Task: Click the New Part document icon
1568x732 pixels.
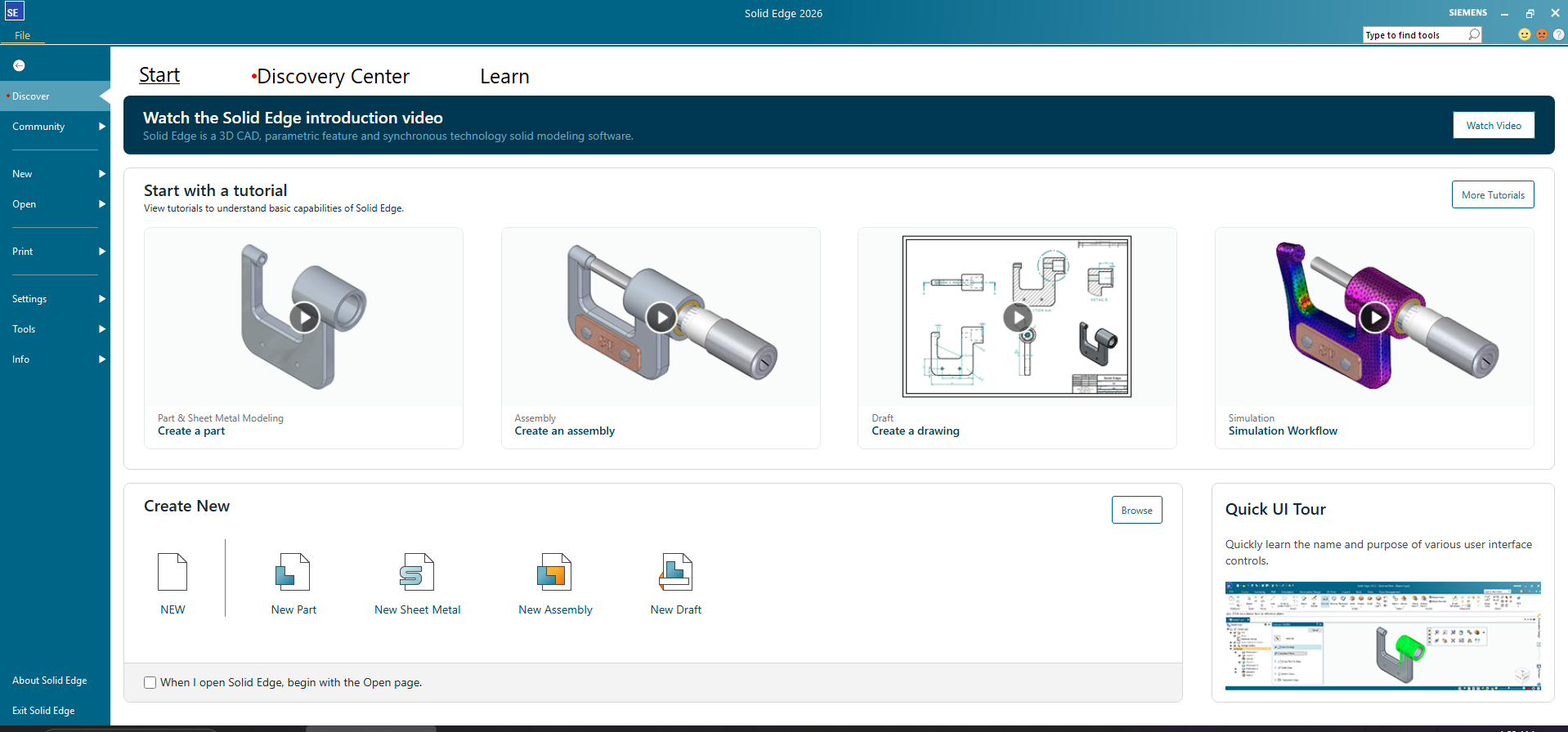Action: click(x=293, y=572)
